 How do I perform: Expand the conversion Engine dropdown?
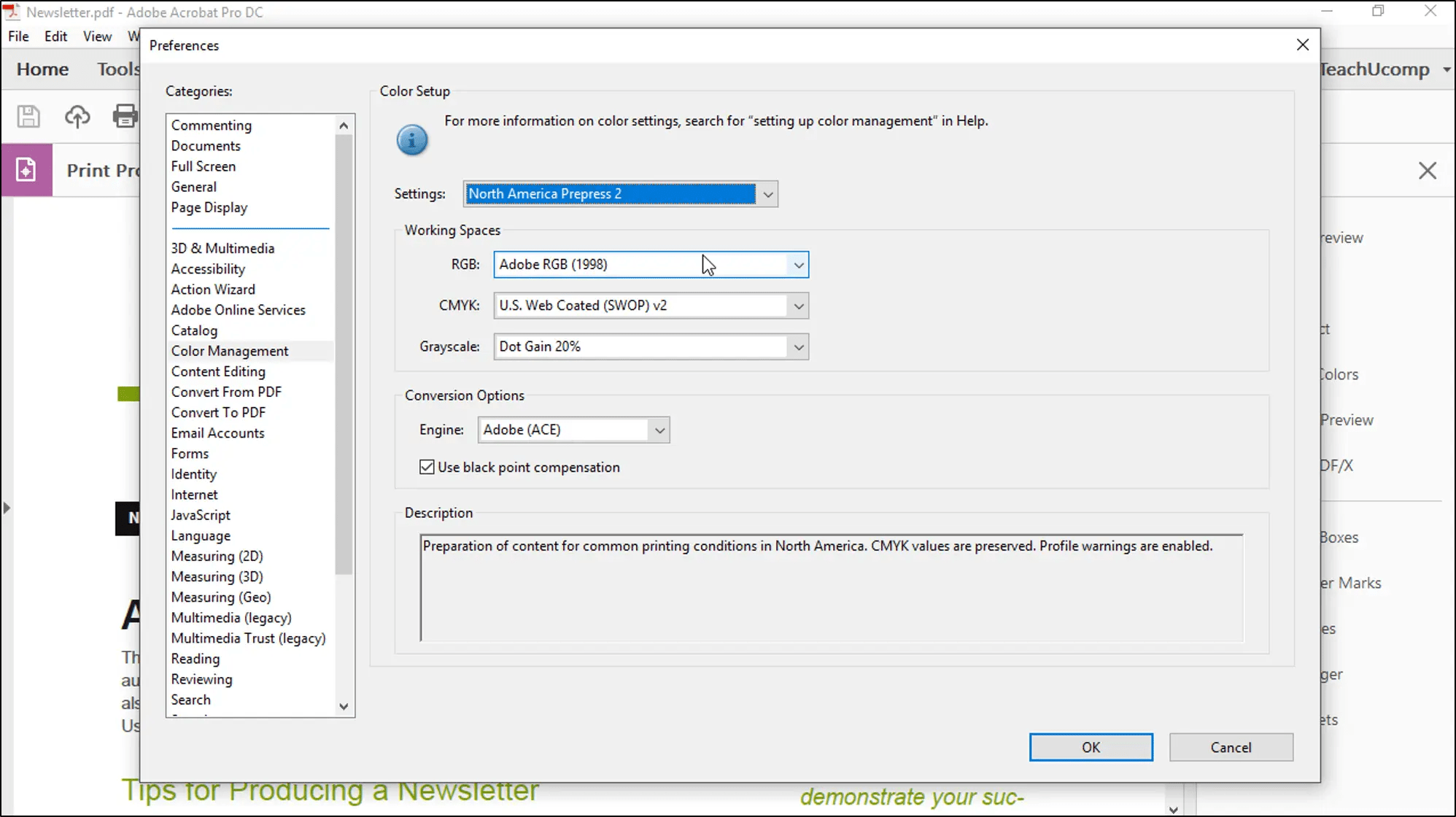(x=659, y=430)
